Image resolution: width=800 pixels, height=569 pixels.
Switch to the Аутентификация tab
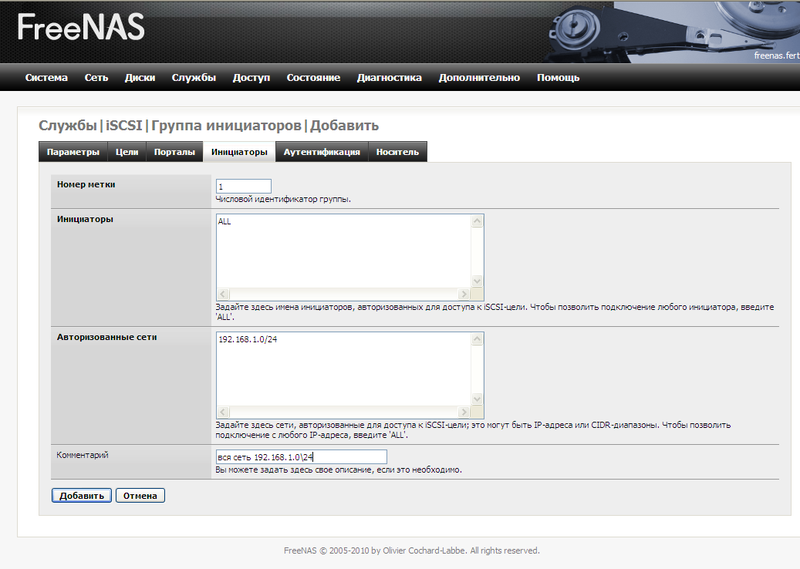[322, 152]
